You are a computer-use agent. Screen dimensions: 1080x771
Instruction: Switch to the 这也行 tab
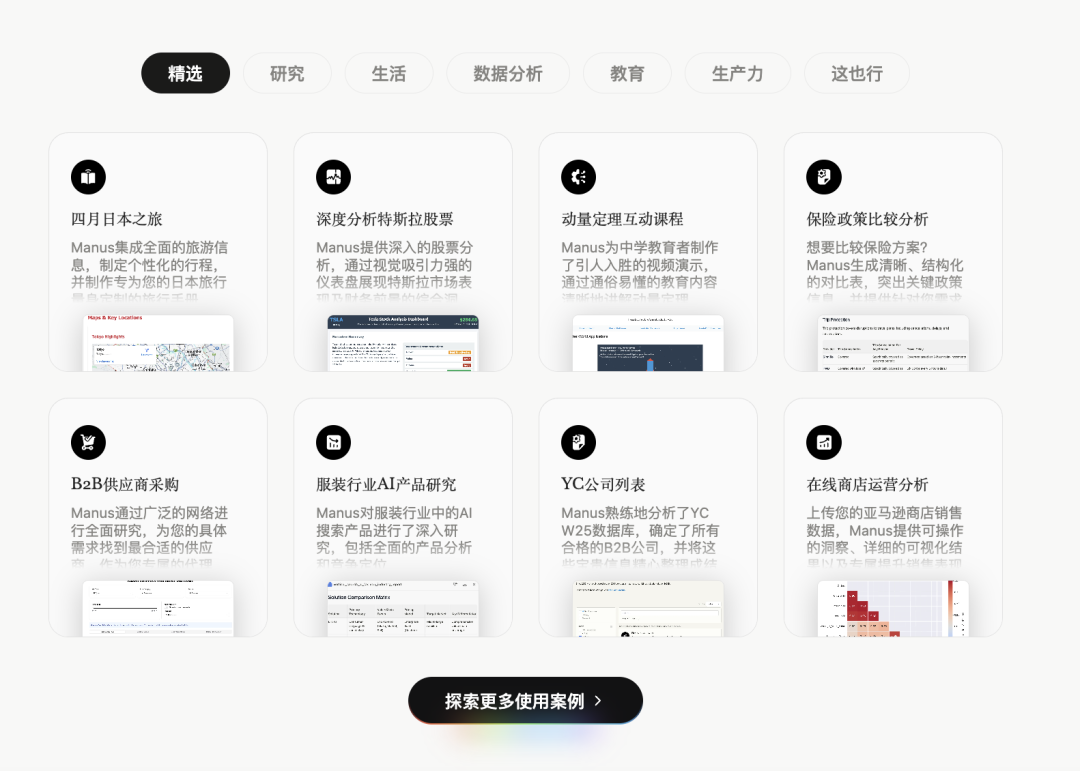coord(857,73)
